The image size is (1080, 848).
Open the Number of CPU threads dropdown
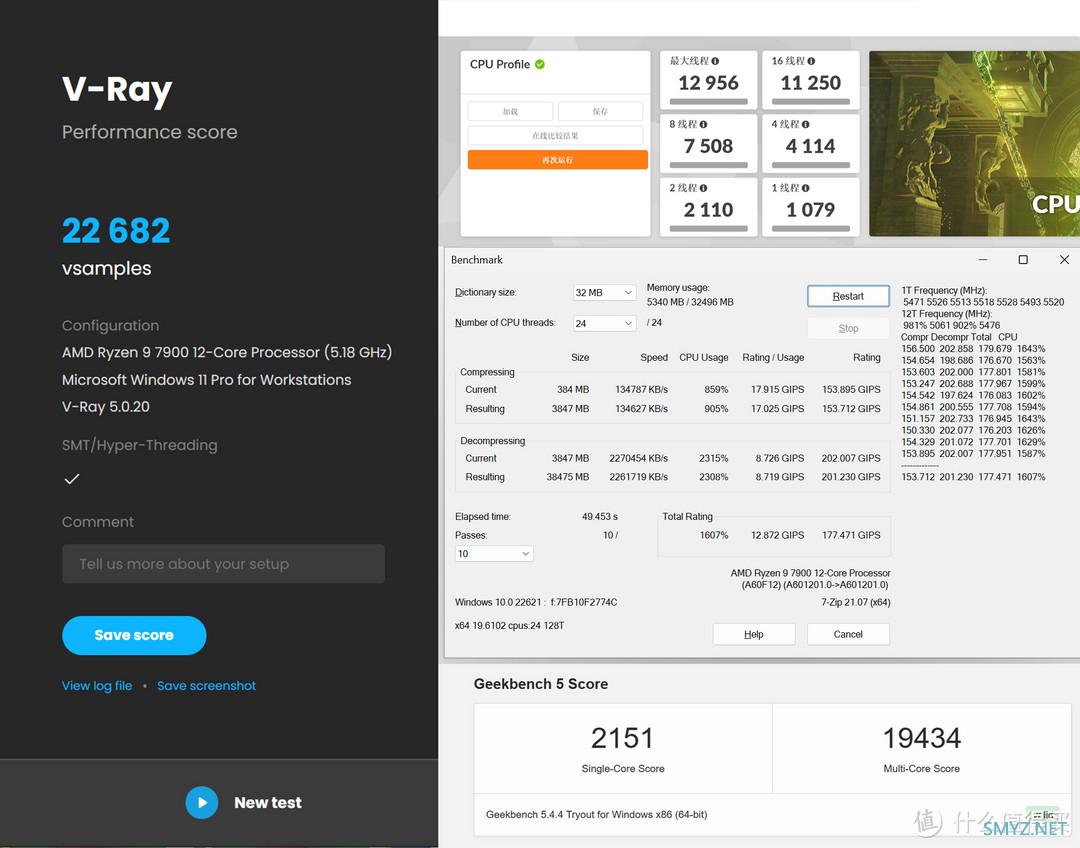click(x=604, y=323)
